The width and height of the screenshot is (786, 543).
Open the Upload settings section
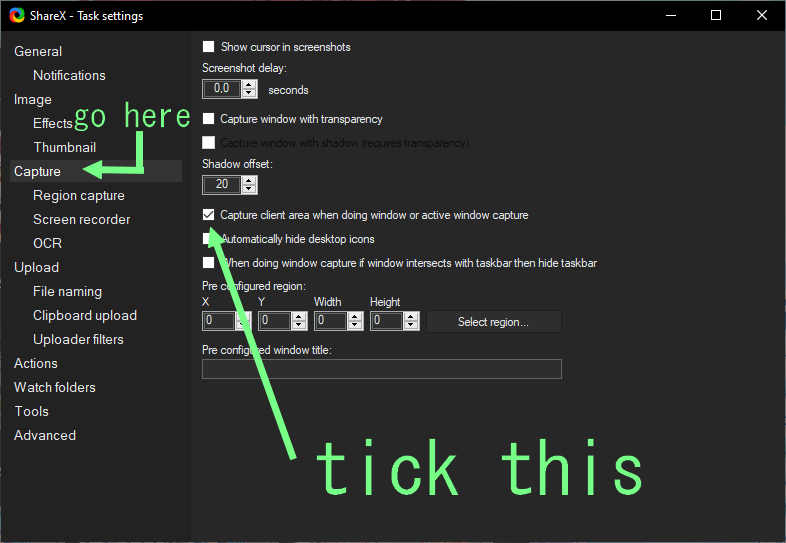click(x=37, y=267)
